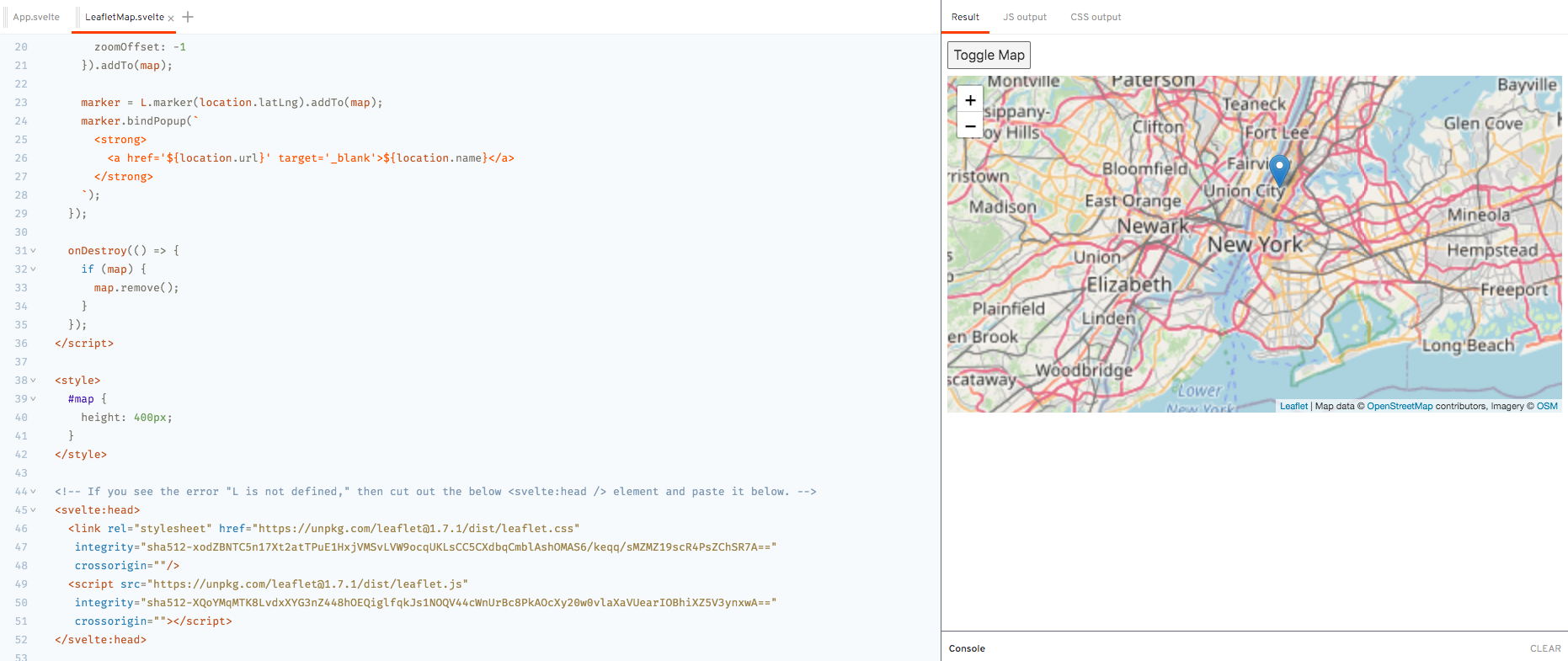This screenshot has width=1568, height=661.
Task: Click line number 23 in the gutter
Action: (x=21, y=103)
